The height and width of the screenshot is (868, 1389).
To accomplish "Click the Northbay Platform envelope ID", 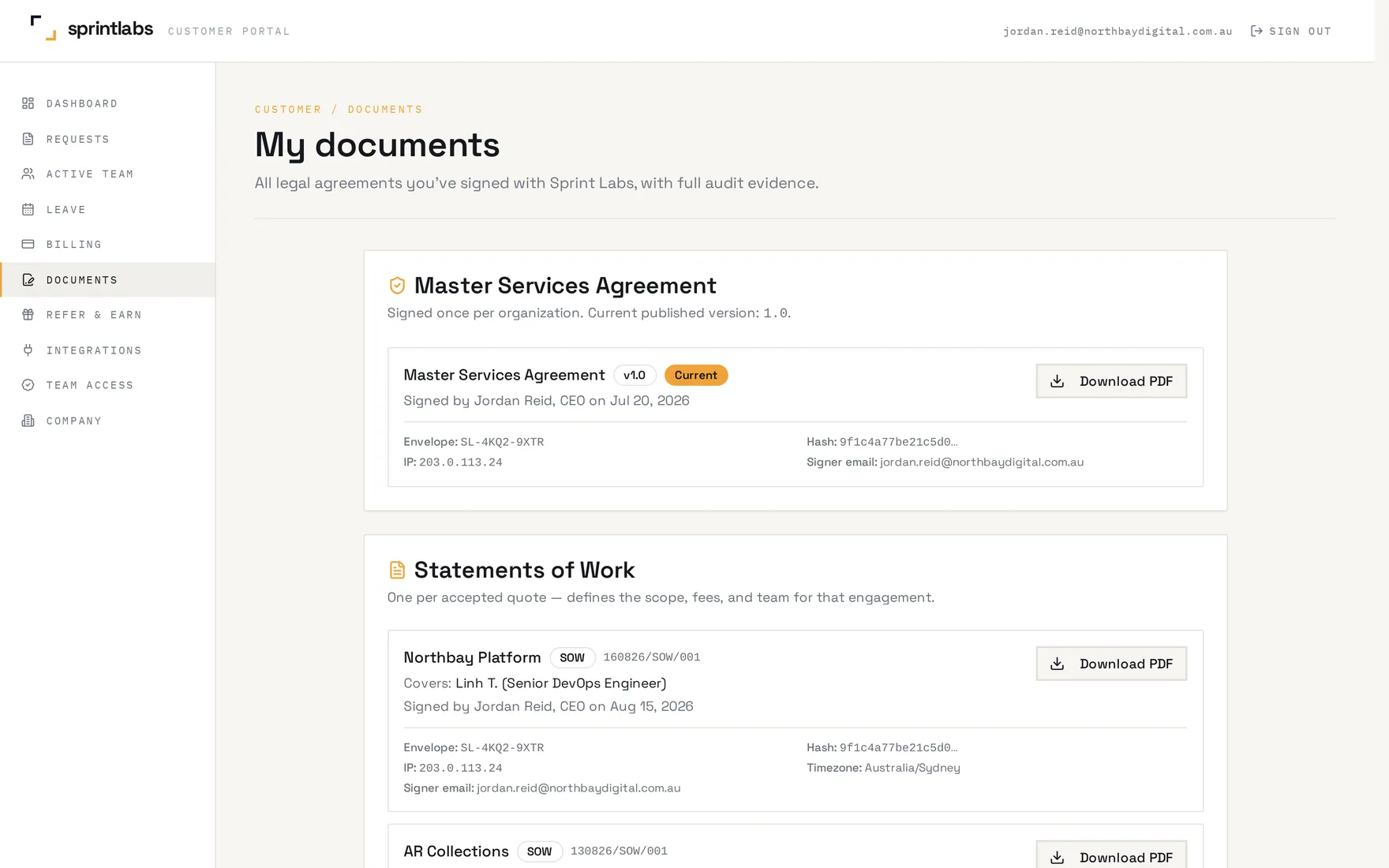I will tap(502, 747).
